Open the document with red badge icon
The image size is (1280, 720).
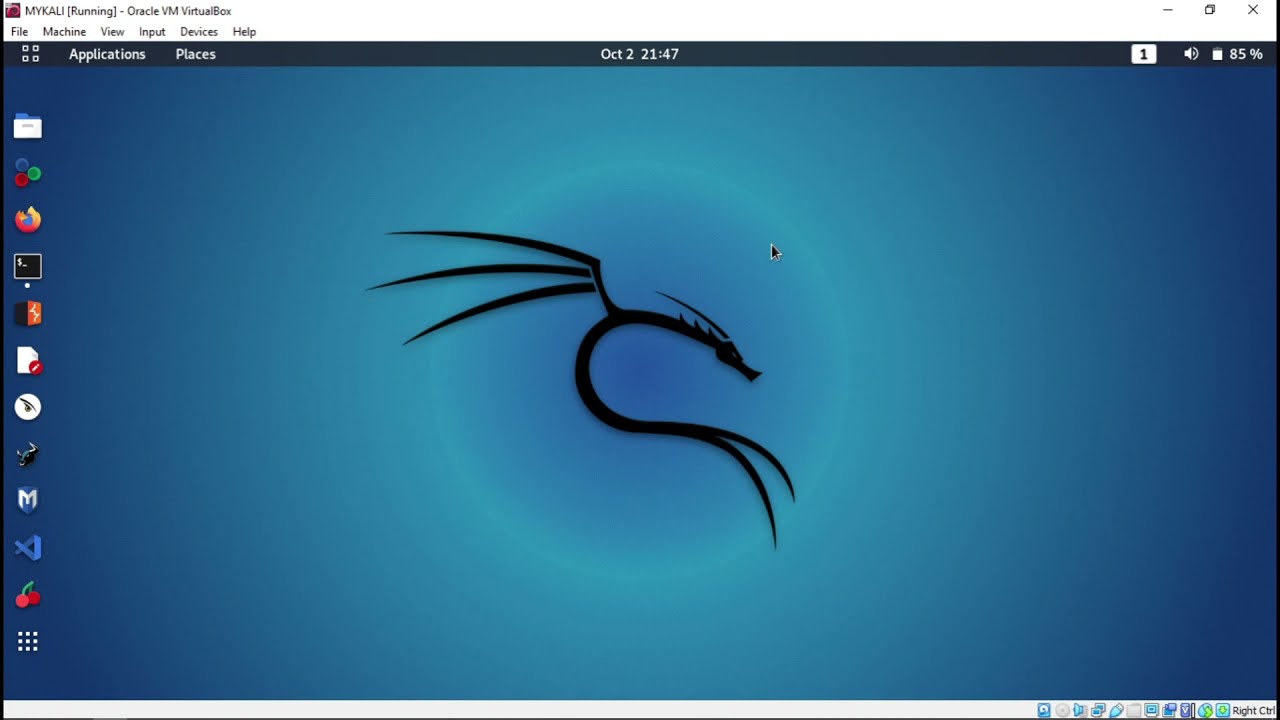tap(28, 360)
